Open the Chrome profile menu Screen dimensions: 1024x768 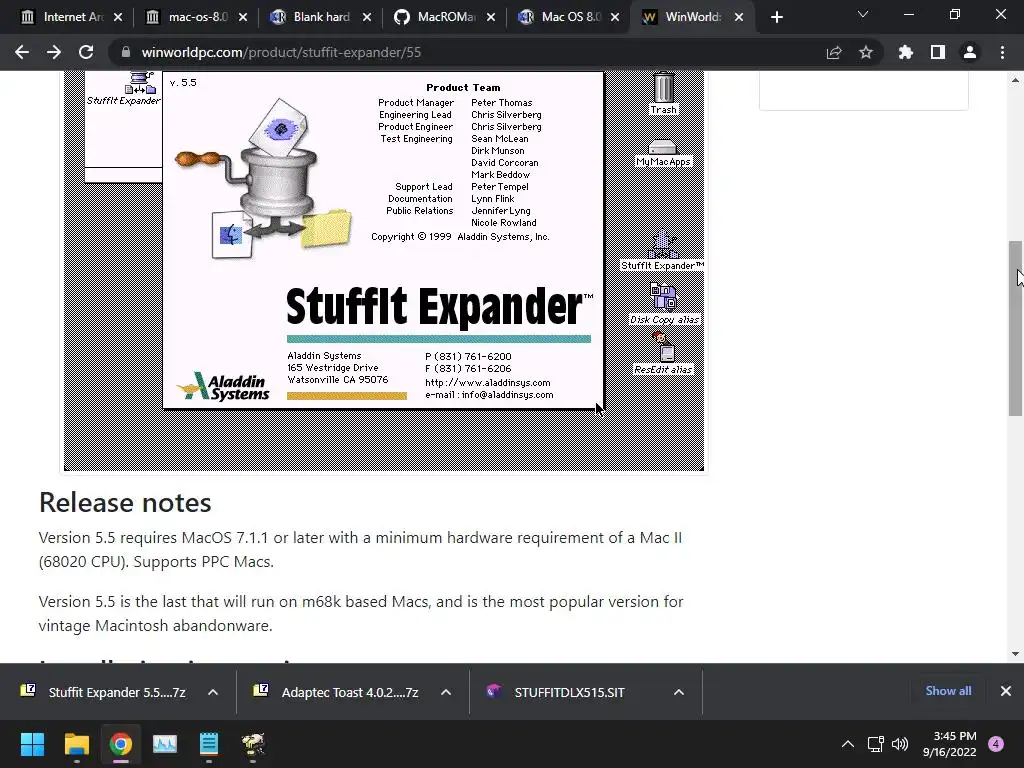click(970, 52)
